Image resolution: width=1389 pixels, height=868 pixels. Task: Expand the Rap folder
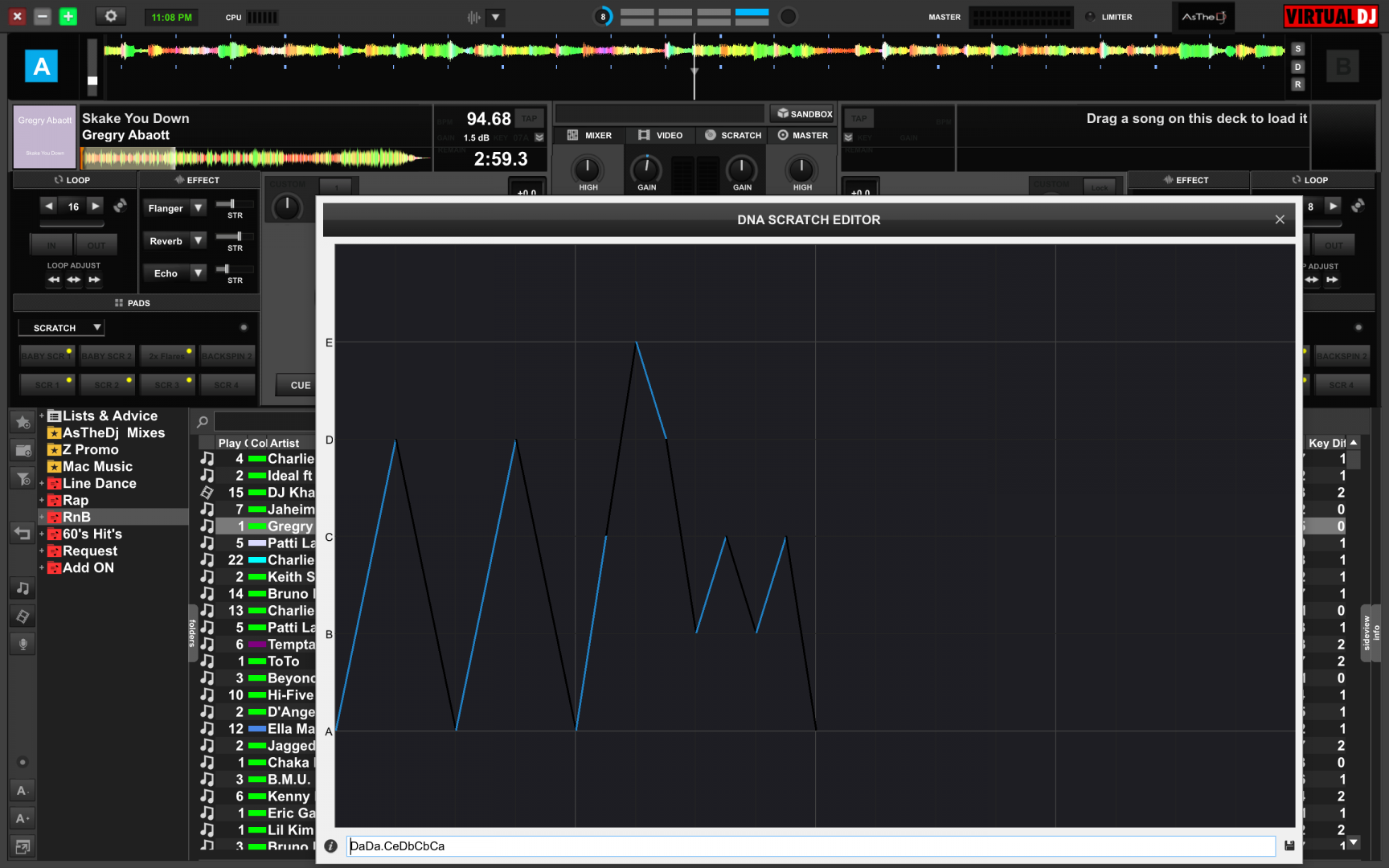pos(41,501)
